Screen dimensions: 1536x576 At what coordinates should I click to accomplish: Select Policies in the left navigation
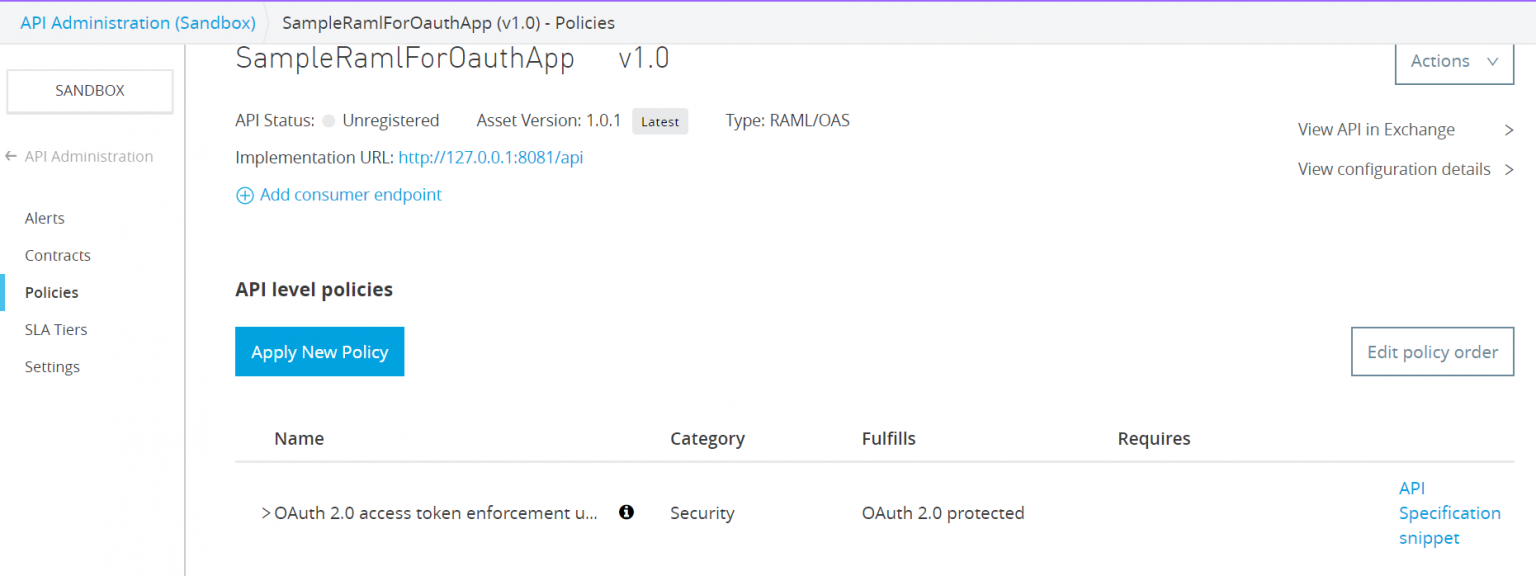[x=52, y=292]
